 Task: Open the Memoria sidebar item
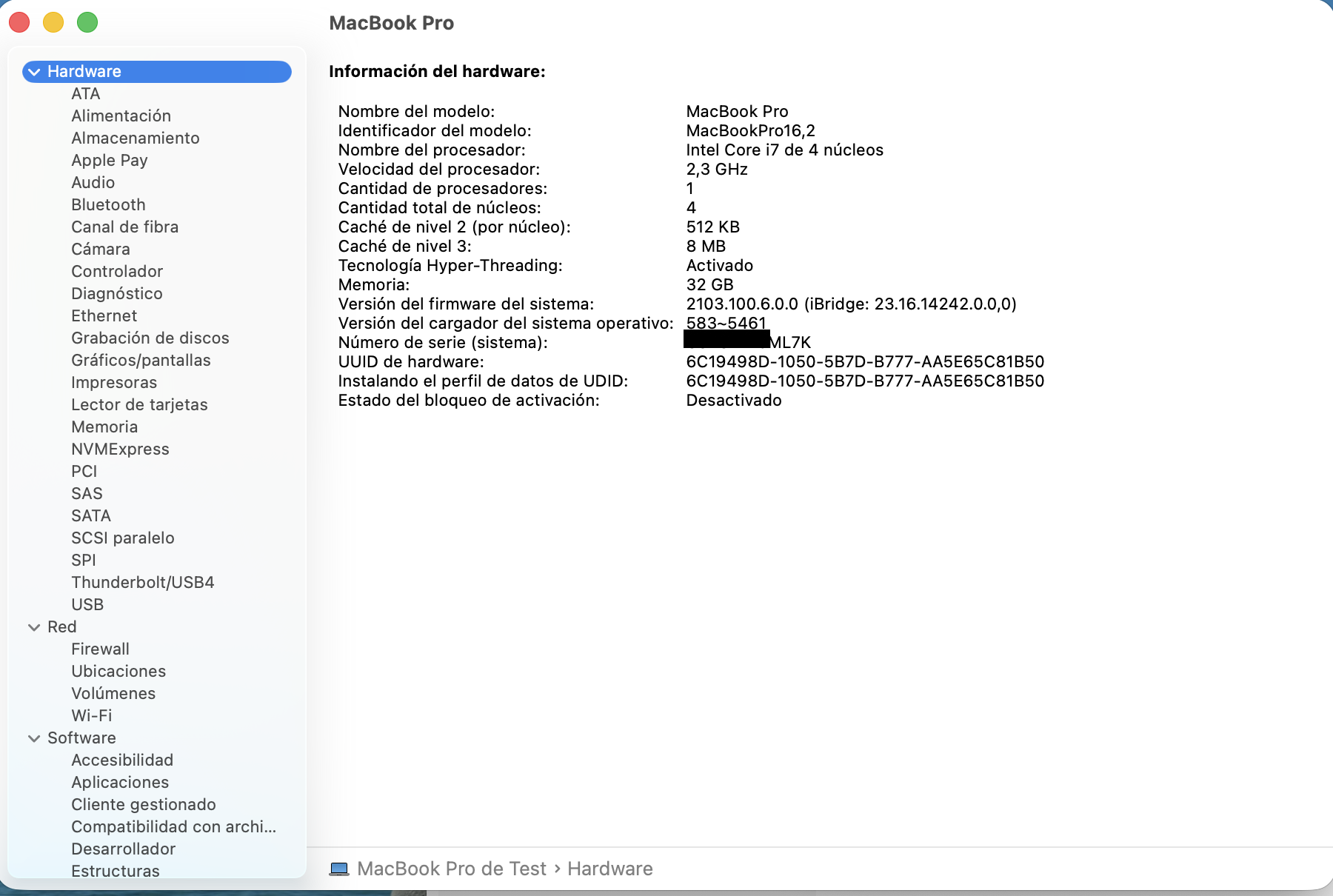pos(104,427)
